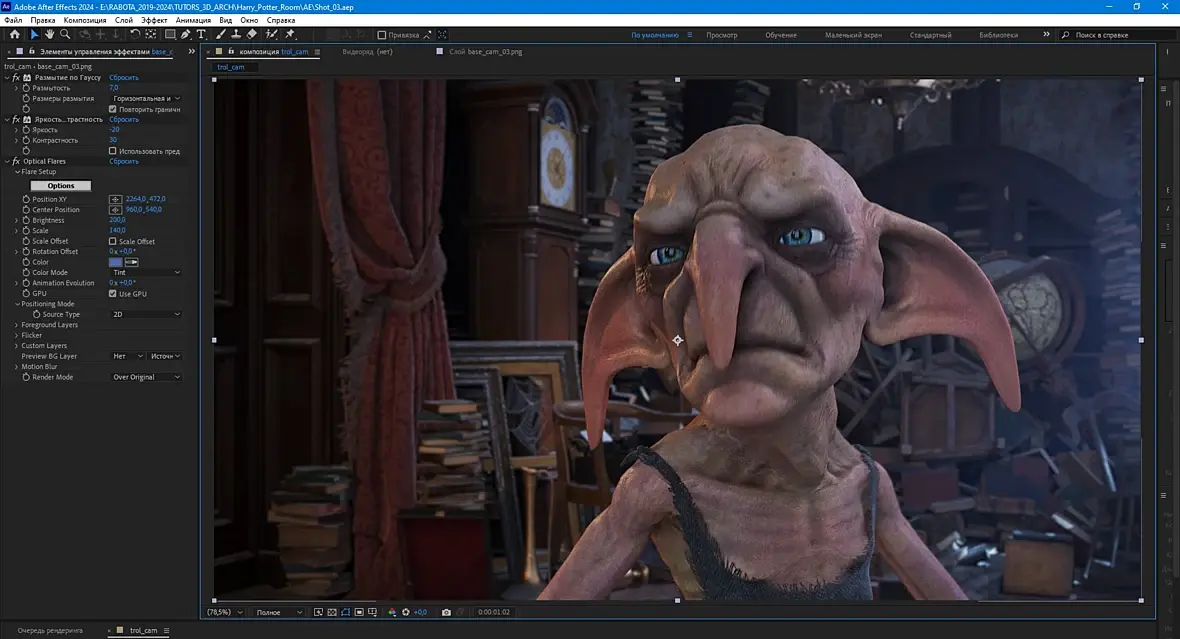
Task: Check Использовать пред checkbox
Action: pyautogui.click(x=113, y=151)
